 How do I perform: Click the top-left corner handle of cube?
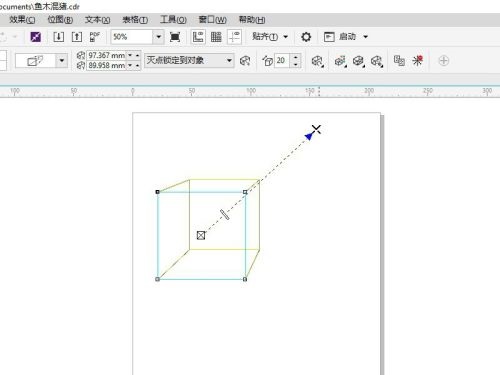[x=158, y=192]
